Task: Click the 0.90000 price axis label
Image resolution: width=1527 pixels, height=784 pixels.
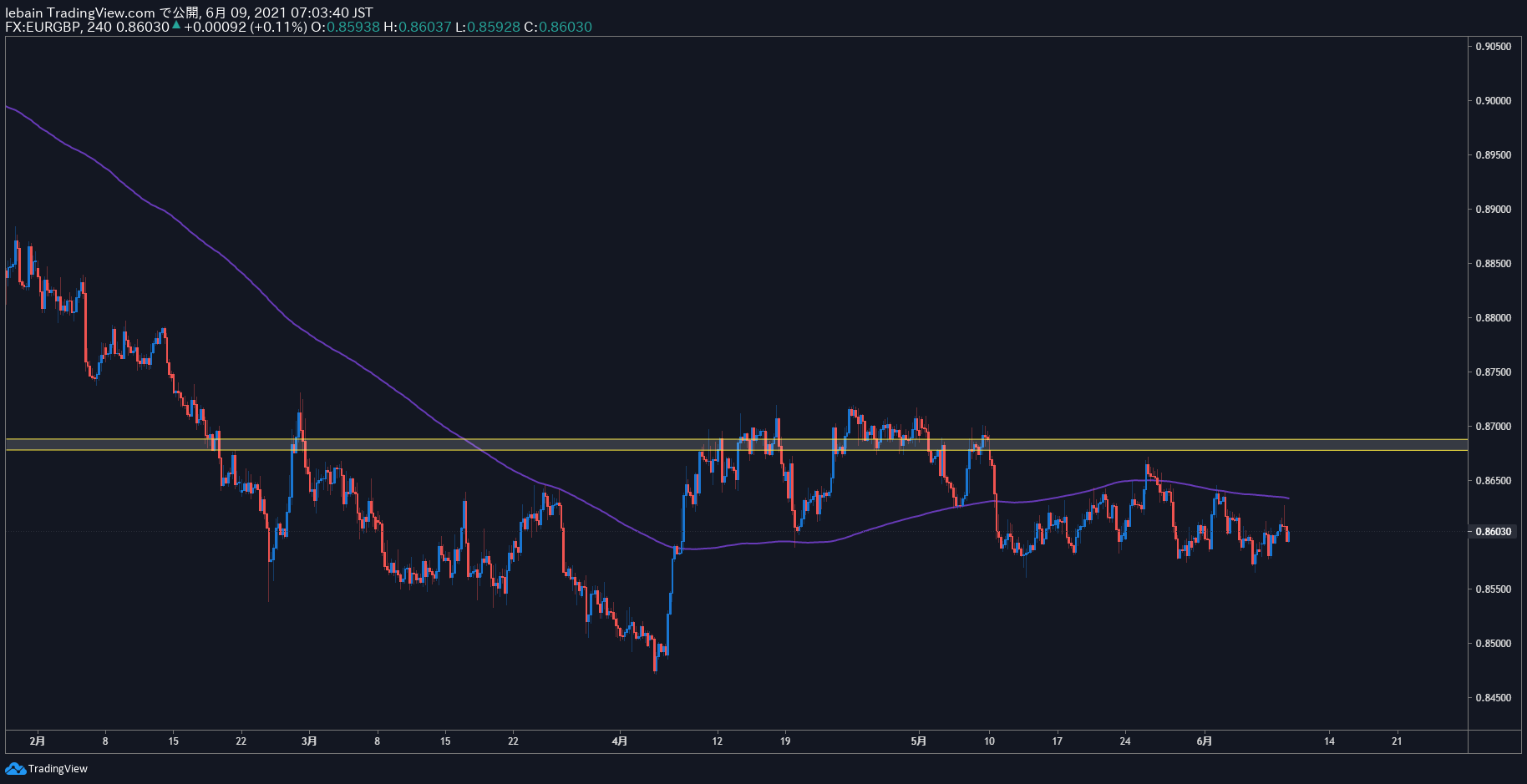Action: (x=1493, y=101)
